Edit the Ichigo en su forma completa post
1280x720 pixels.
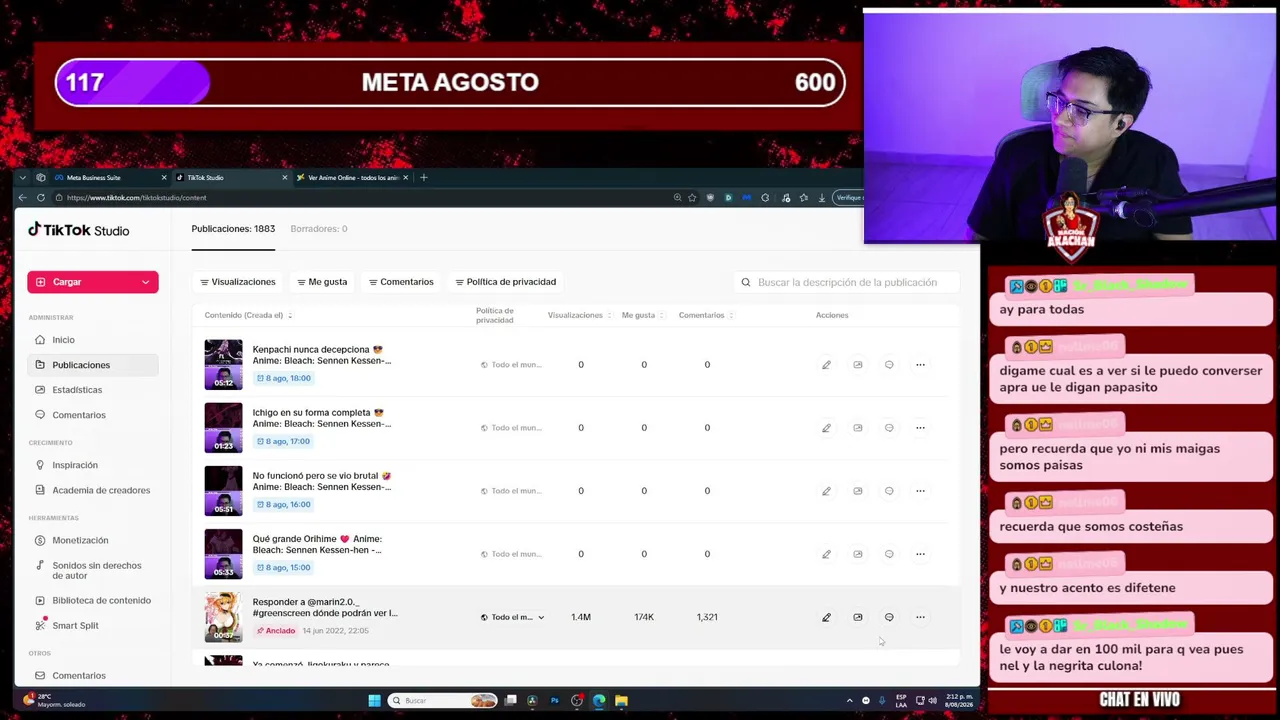[826, 428]
